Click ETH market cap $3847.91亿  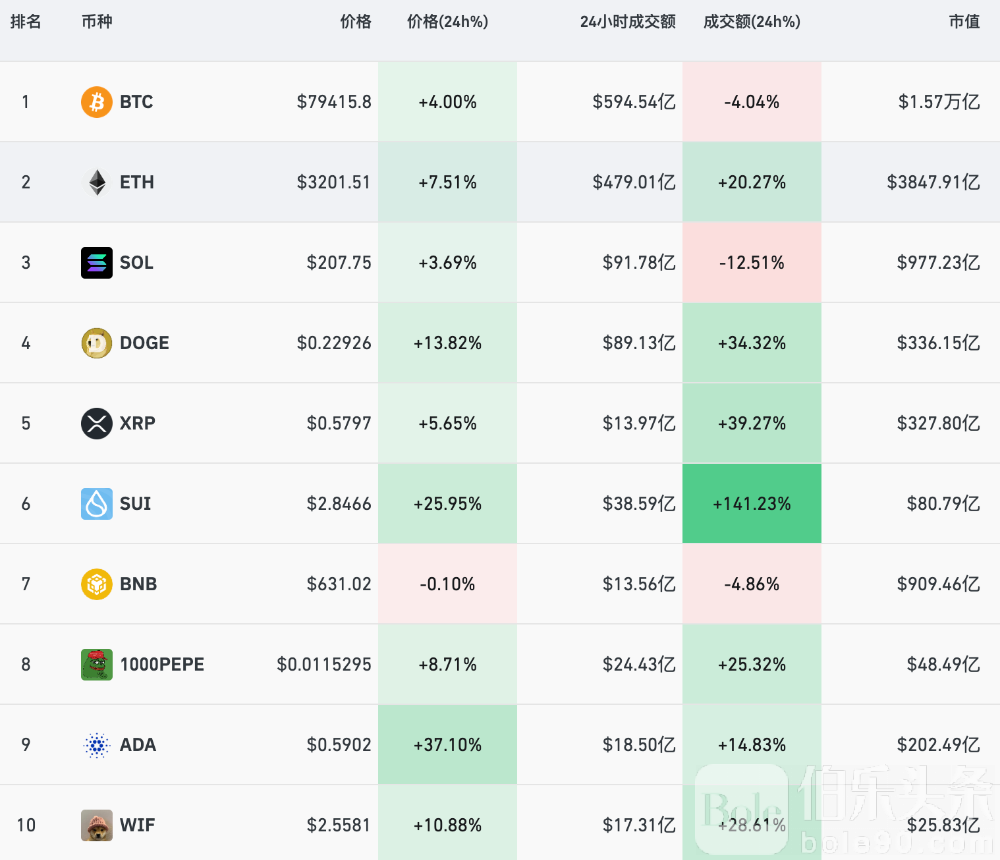coord(934,182)
